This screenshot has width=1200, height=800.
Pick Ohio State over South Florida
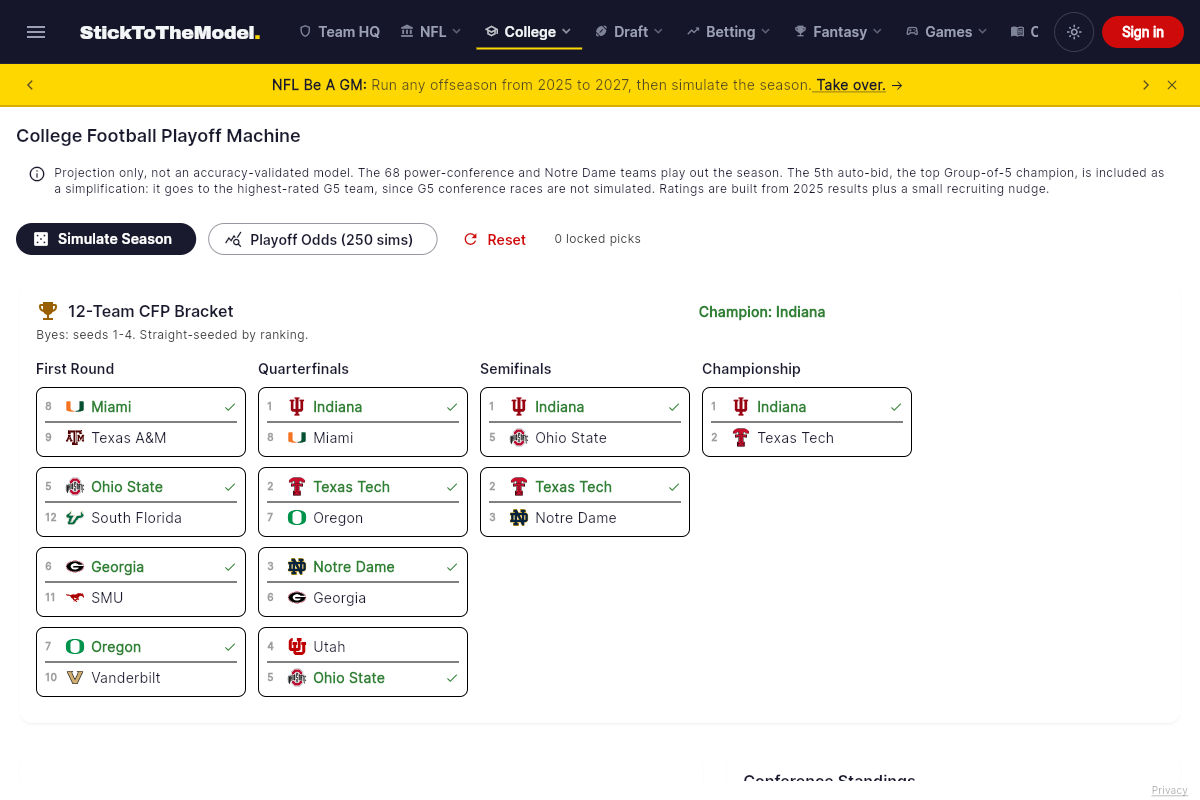[x=141, y=487]
